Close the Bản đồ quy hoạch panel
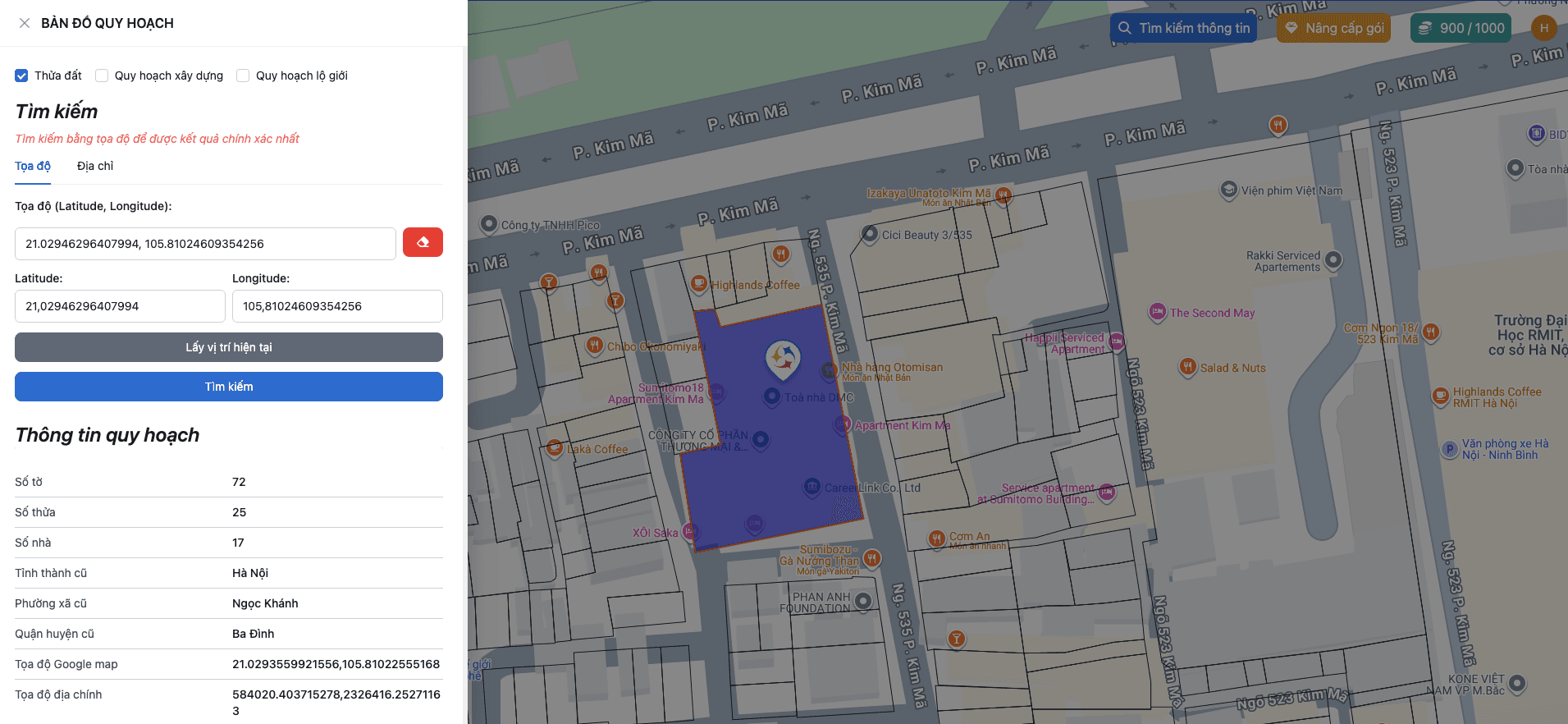The height and width of the screenshot is (724, 1568). (x=25, y=23)
